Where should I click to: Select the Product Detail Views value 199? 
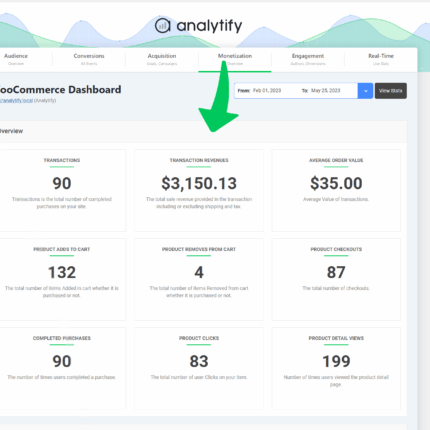[x=336, y=361]
